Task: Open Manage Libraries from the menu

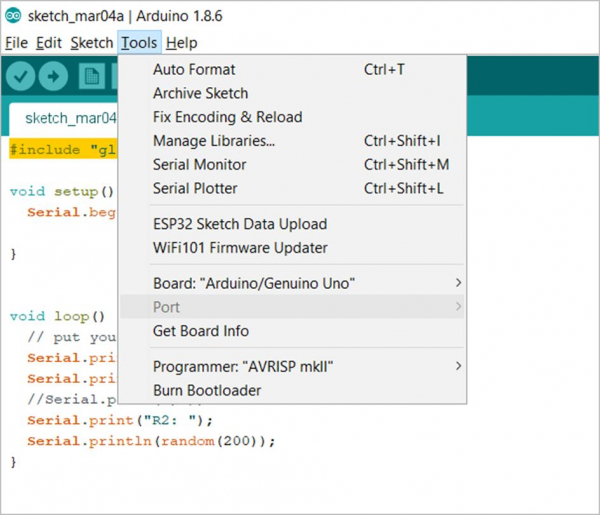Action: pyautogui.click(x=214, y=141)
